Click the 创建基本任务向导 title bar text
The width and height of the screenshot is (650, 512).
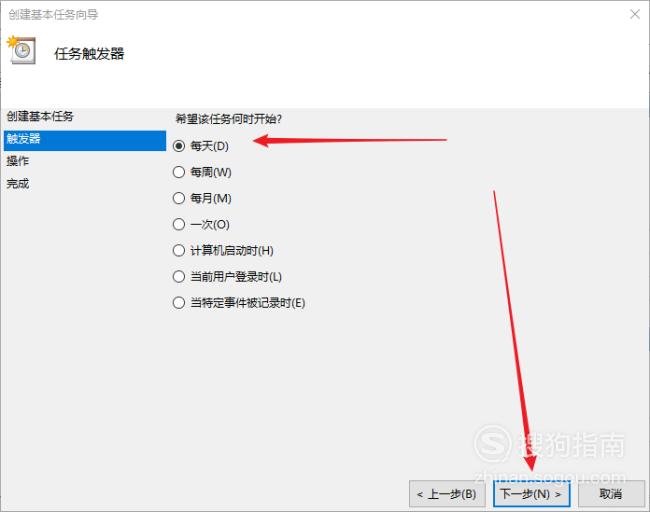click(53, 15)
